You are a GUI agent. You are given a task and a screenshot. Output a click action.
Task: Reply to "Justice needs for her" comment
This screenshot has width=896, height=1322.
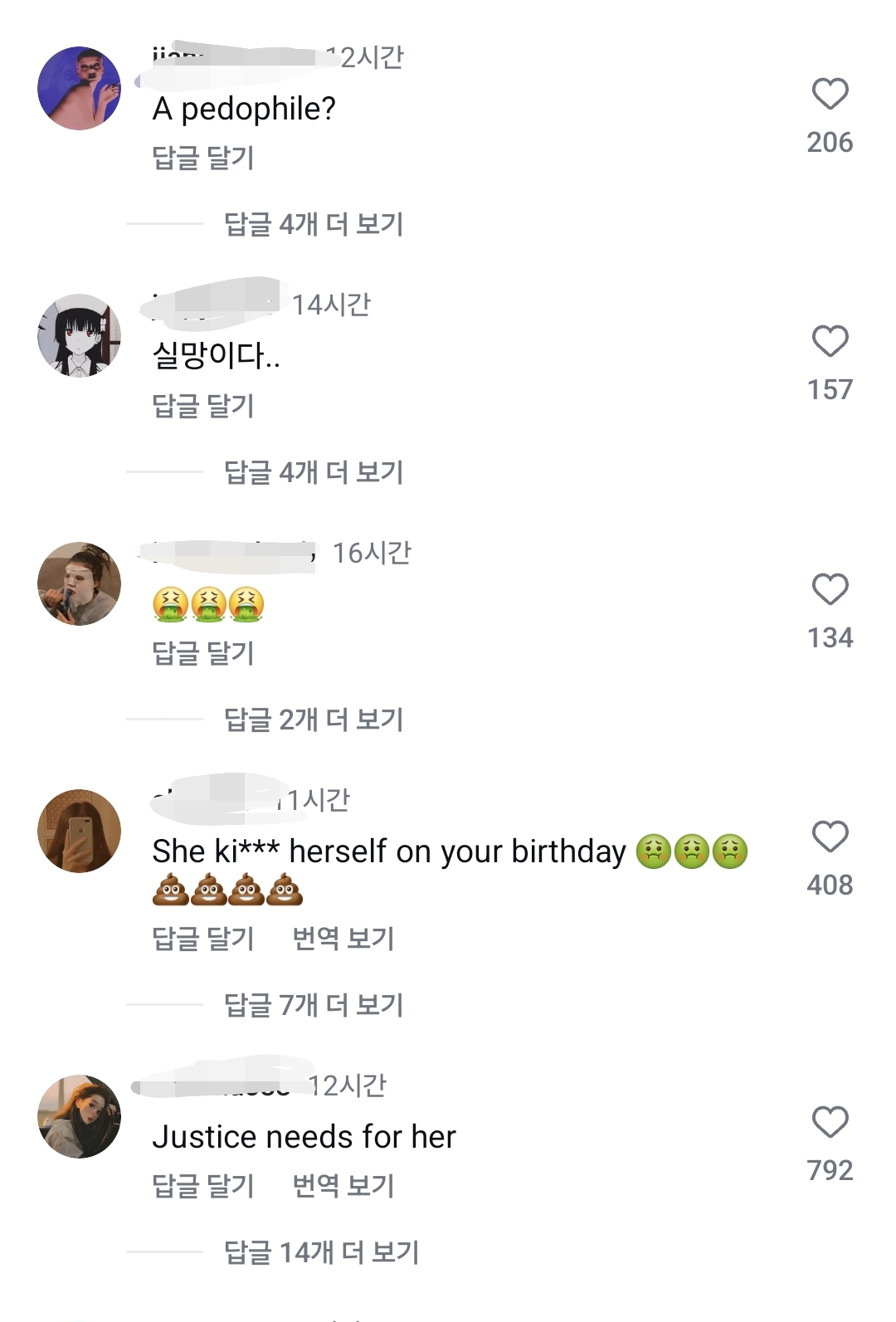coord(203,1186)
